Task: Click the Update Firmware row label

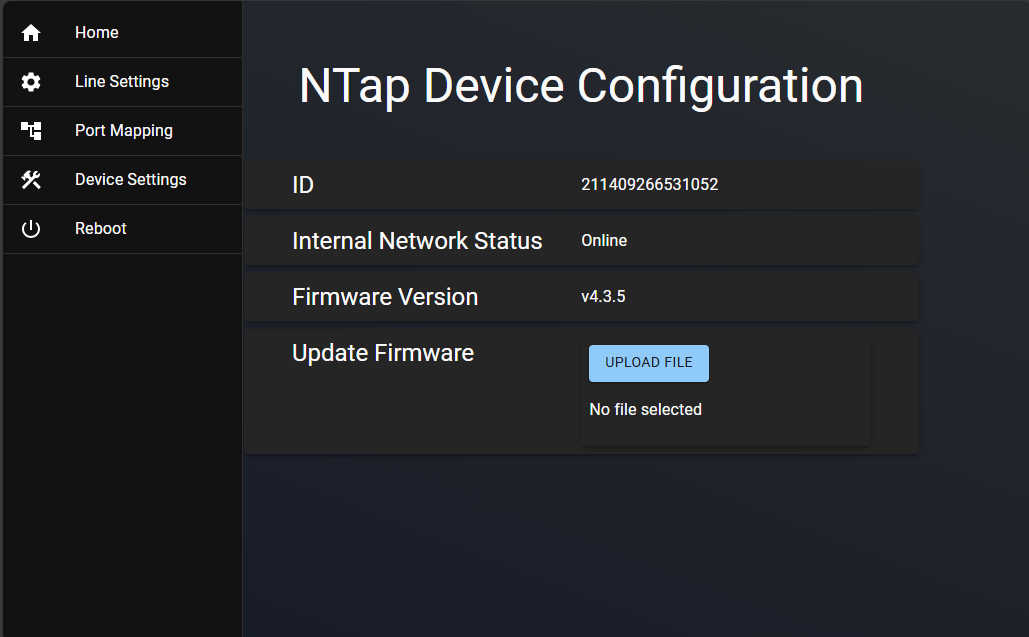Action: tap(383, 353)
